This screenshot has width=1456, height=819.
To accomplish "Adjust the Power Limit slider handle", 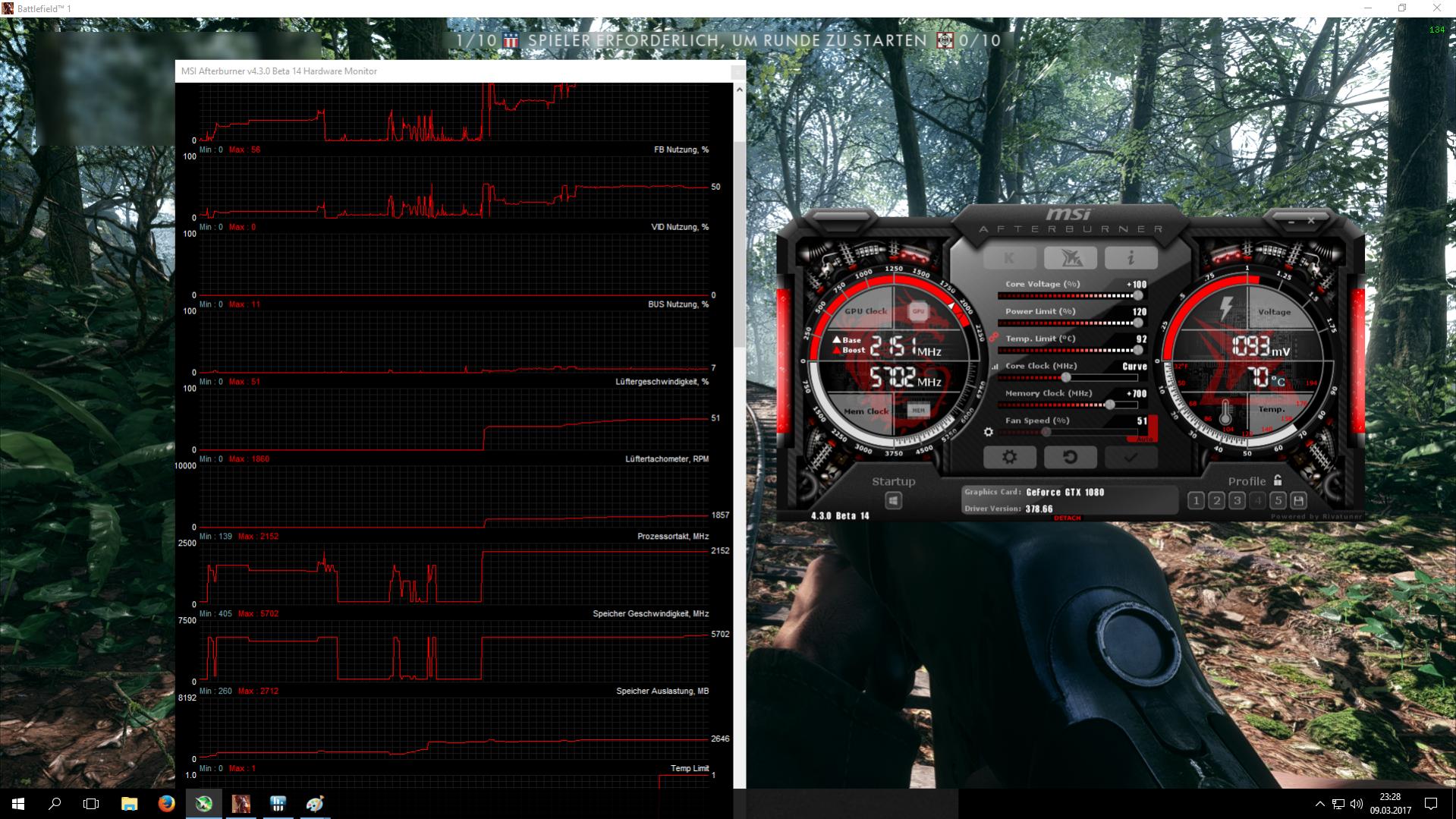I will pos(1137,323).
